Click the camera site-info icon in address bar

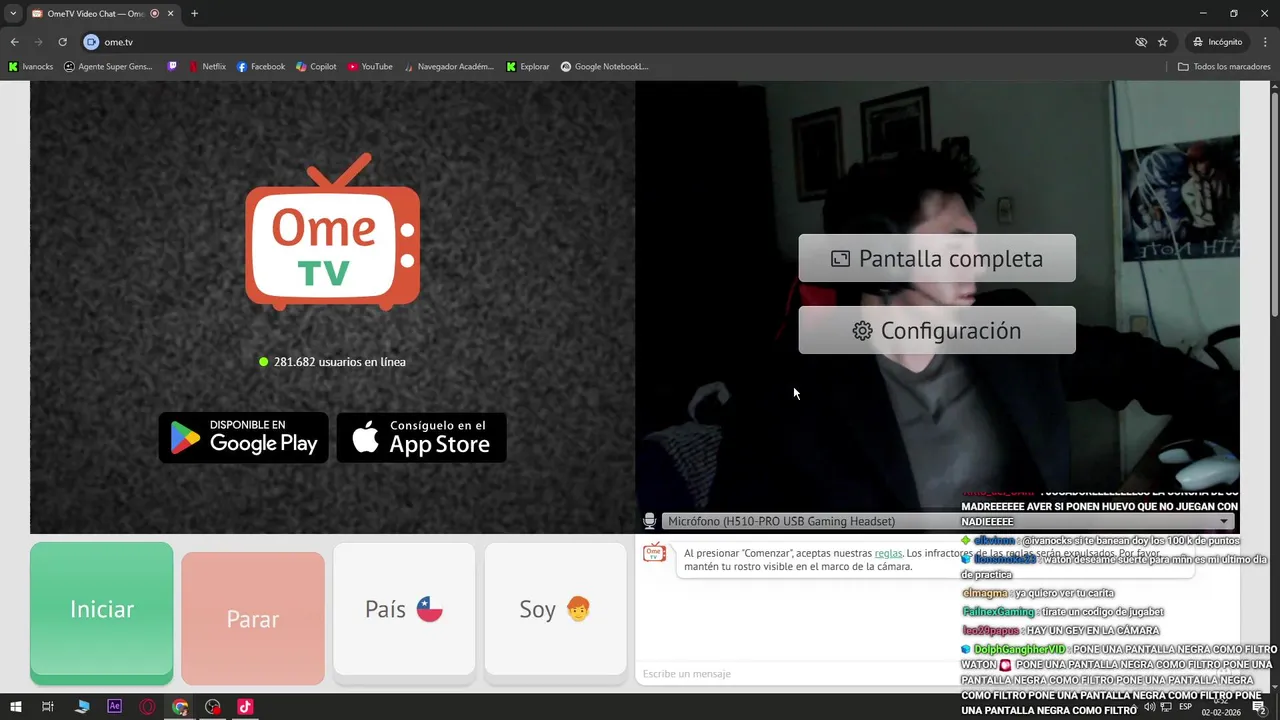[92, 42]
